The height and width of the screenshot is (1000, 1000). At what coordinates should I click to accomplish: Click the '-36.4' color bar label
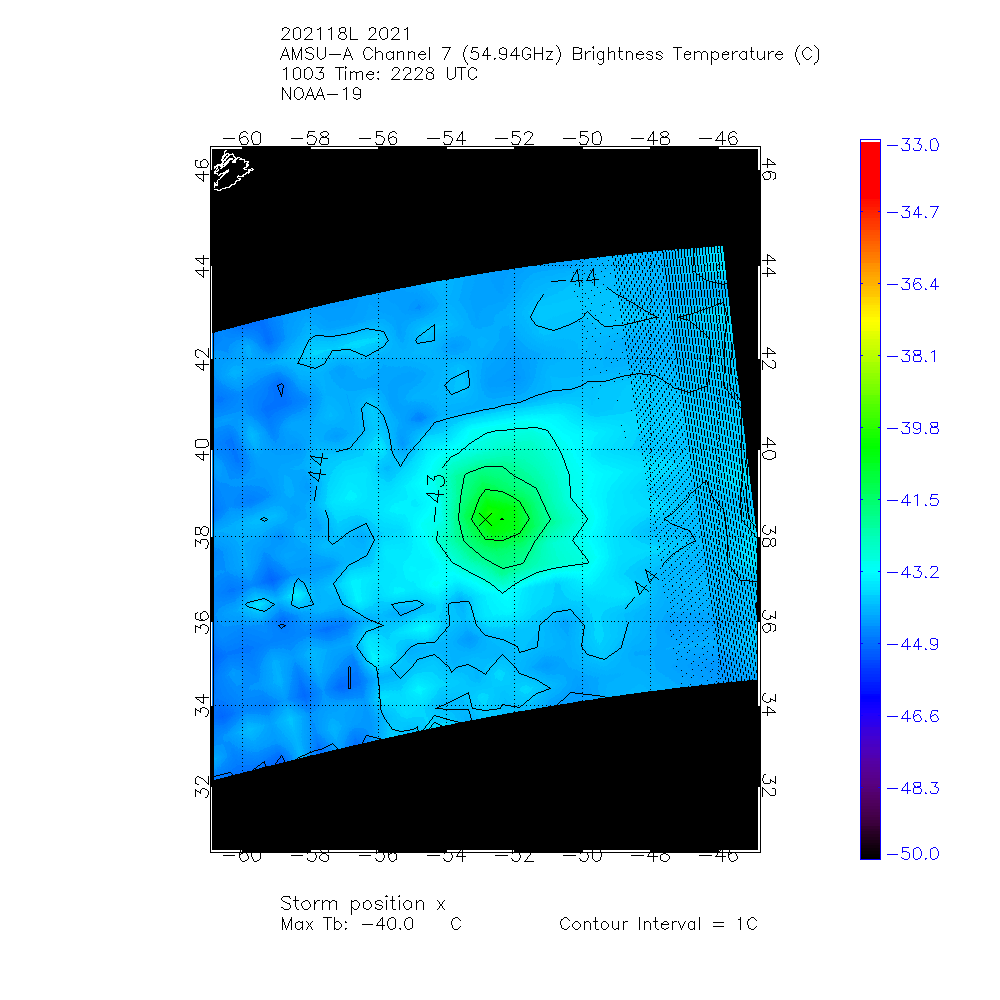point(913,284)
